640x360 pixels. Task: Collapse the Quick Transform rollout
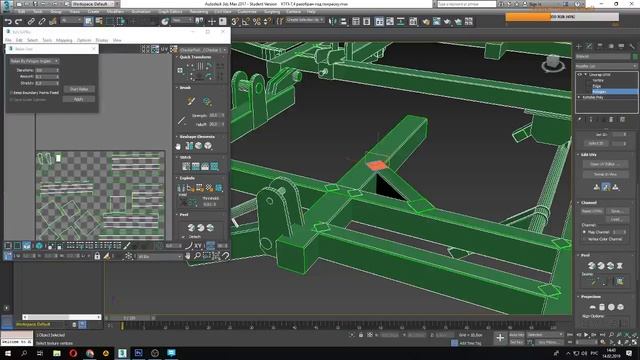196,57
